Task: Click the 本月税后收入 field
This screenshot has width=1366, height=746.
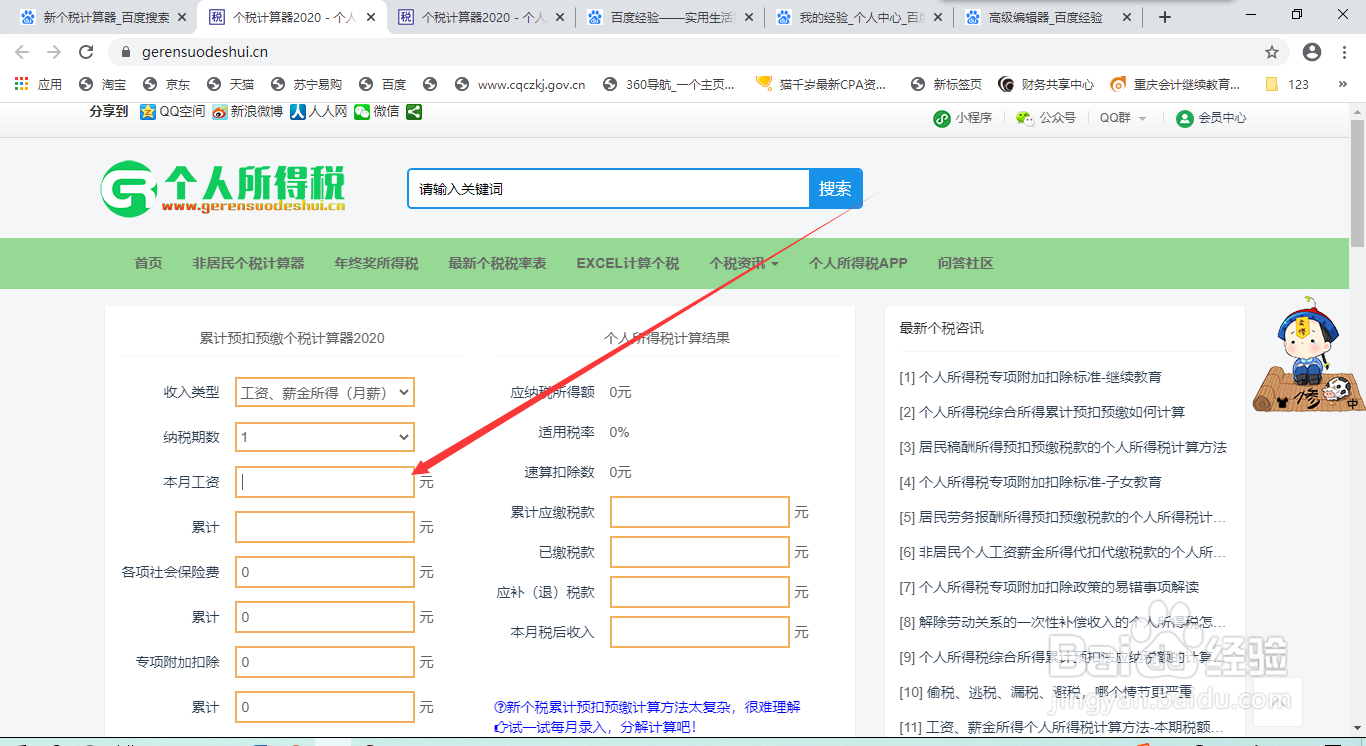Action: point(700,632)
